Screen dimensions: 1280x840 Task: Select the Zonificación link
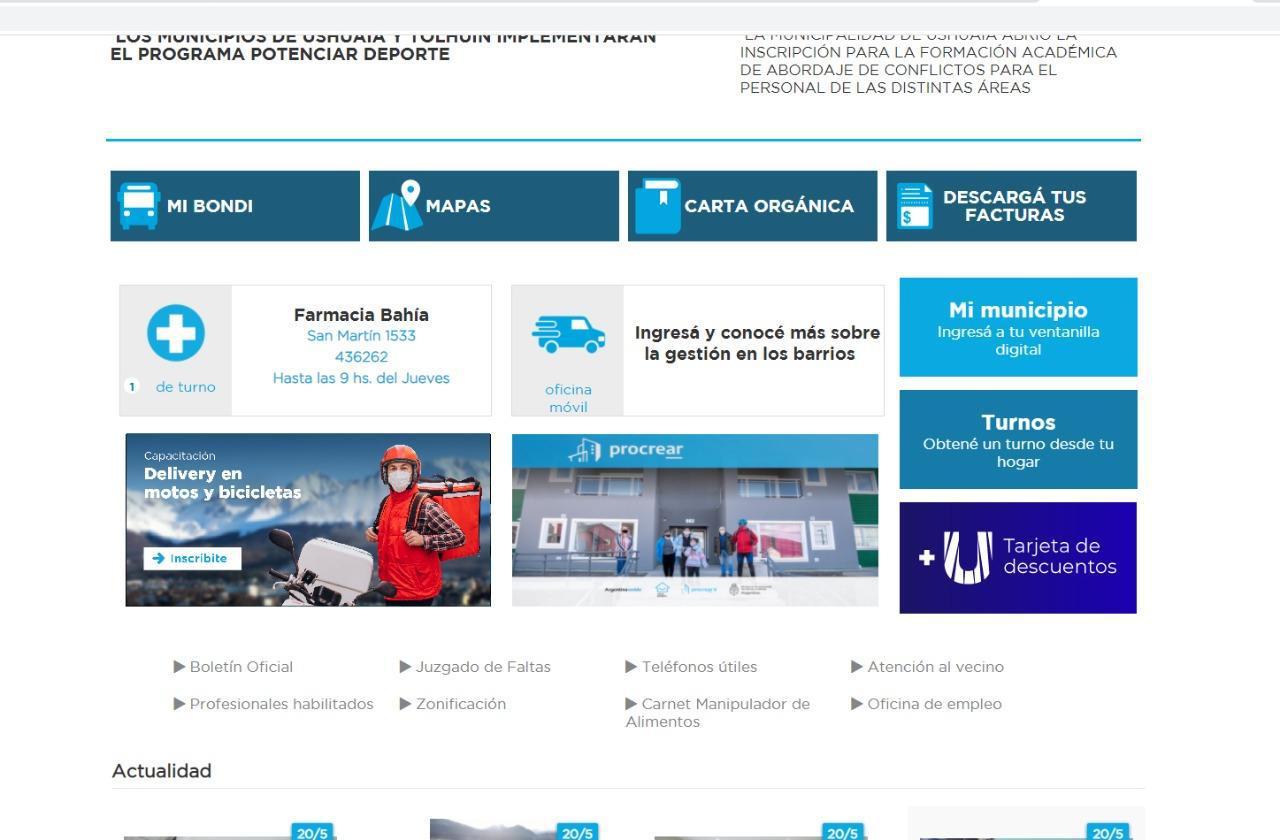tap(460, 704)
